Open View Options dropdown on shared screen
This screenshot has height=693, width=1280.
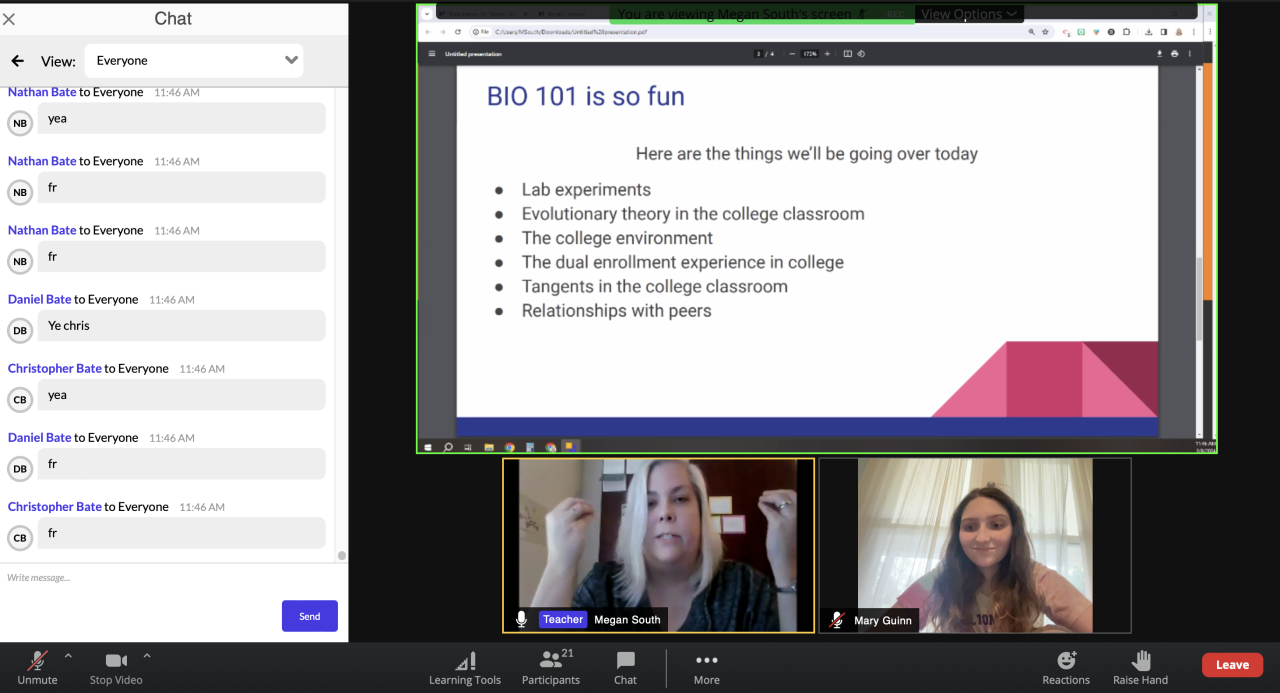point(970,14)
